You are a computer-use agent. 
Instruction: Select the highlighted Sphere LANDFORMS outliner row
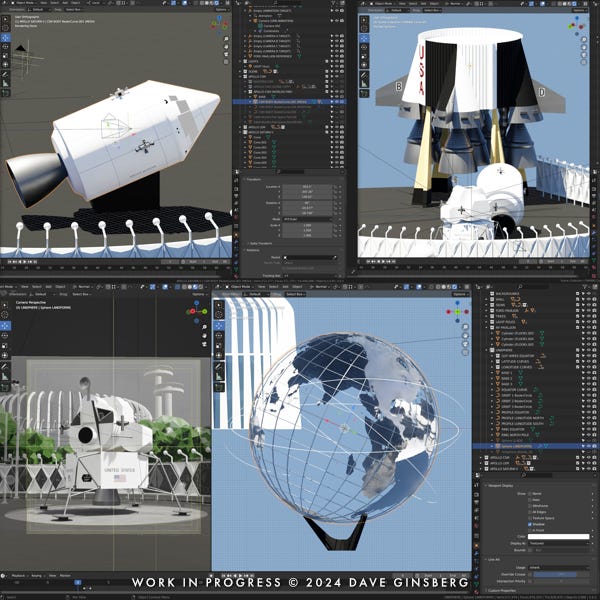pos(536,446)
